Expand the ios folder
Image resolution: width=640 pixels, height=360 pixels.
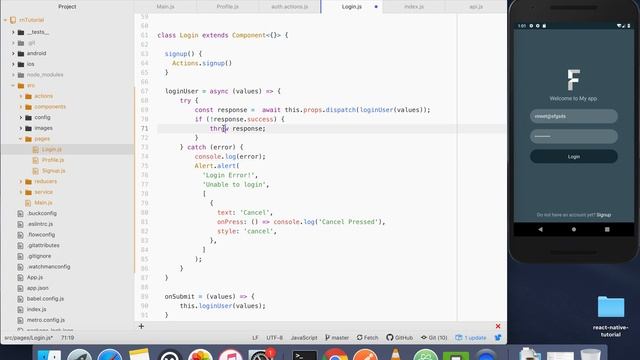pos(13,64)
